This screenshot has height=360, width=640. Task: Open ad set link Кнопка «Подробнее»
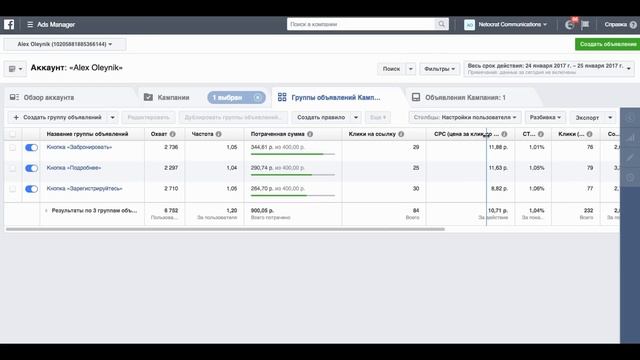[x=74, y=168]
